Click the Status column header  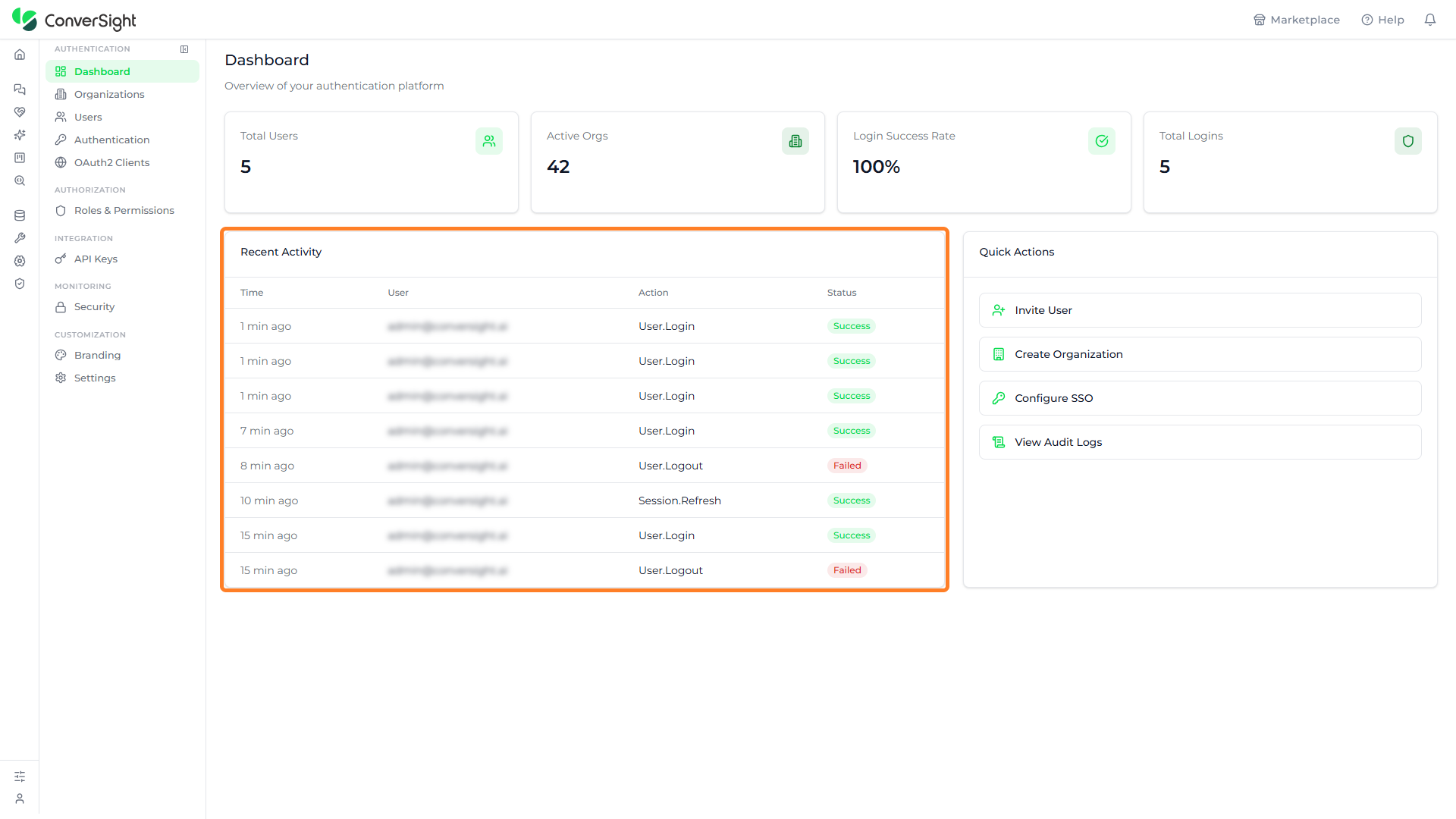coord(842,293)
